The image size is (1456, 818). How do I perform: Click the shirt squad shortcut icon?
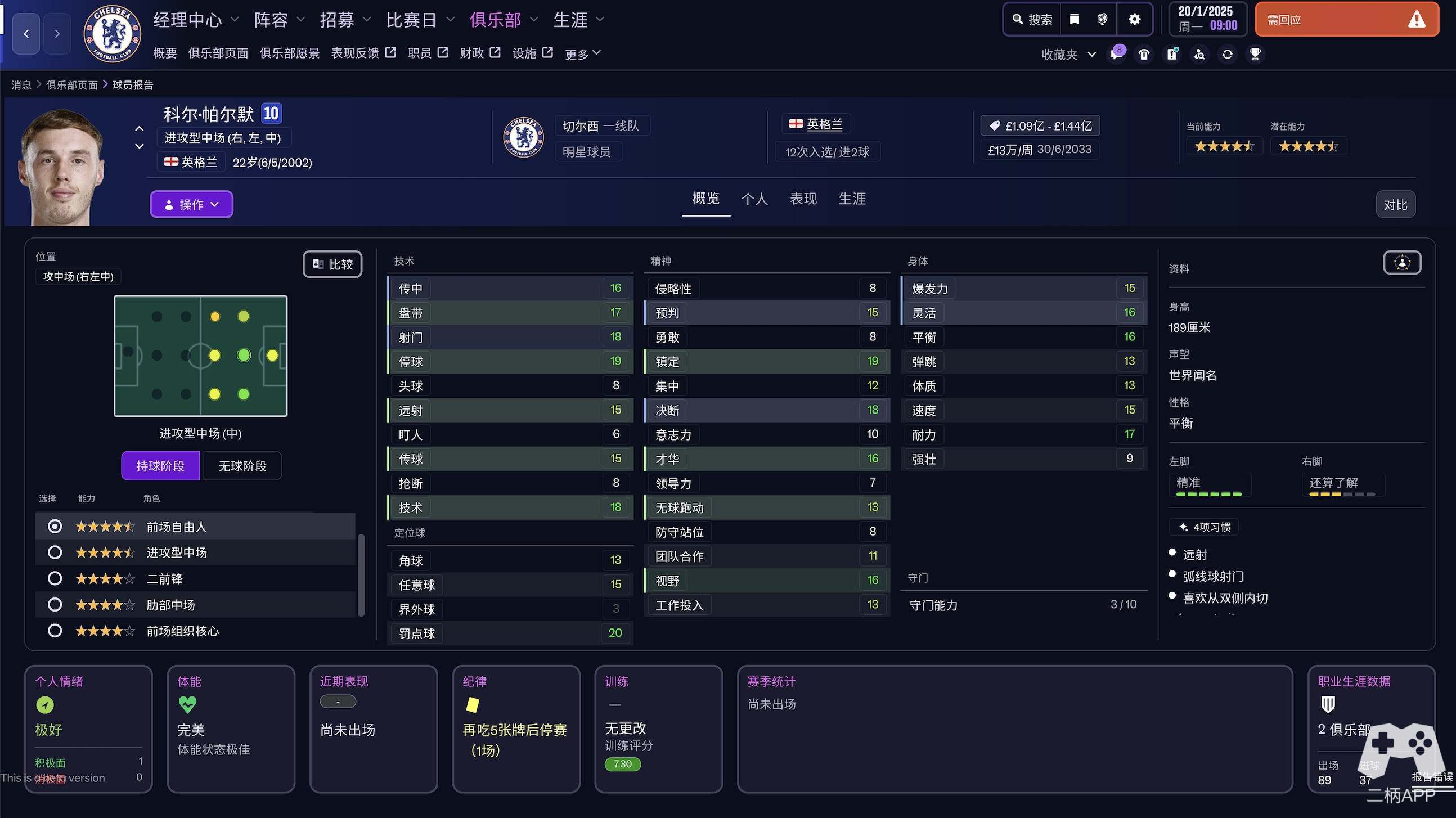pyautogui.click(x=1144, y=54)
